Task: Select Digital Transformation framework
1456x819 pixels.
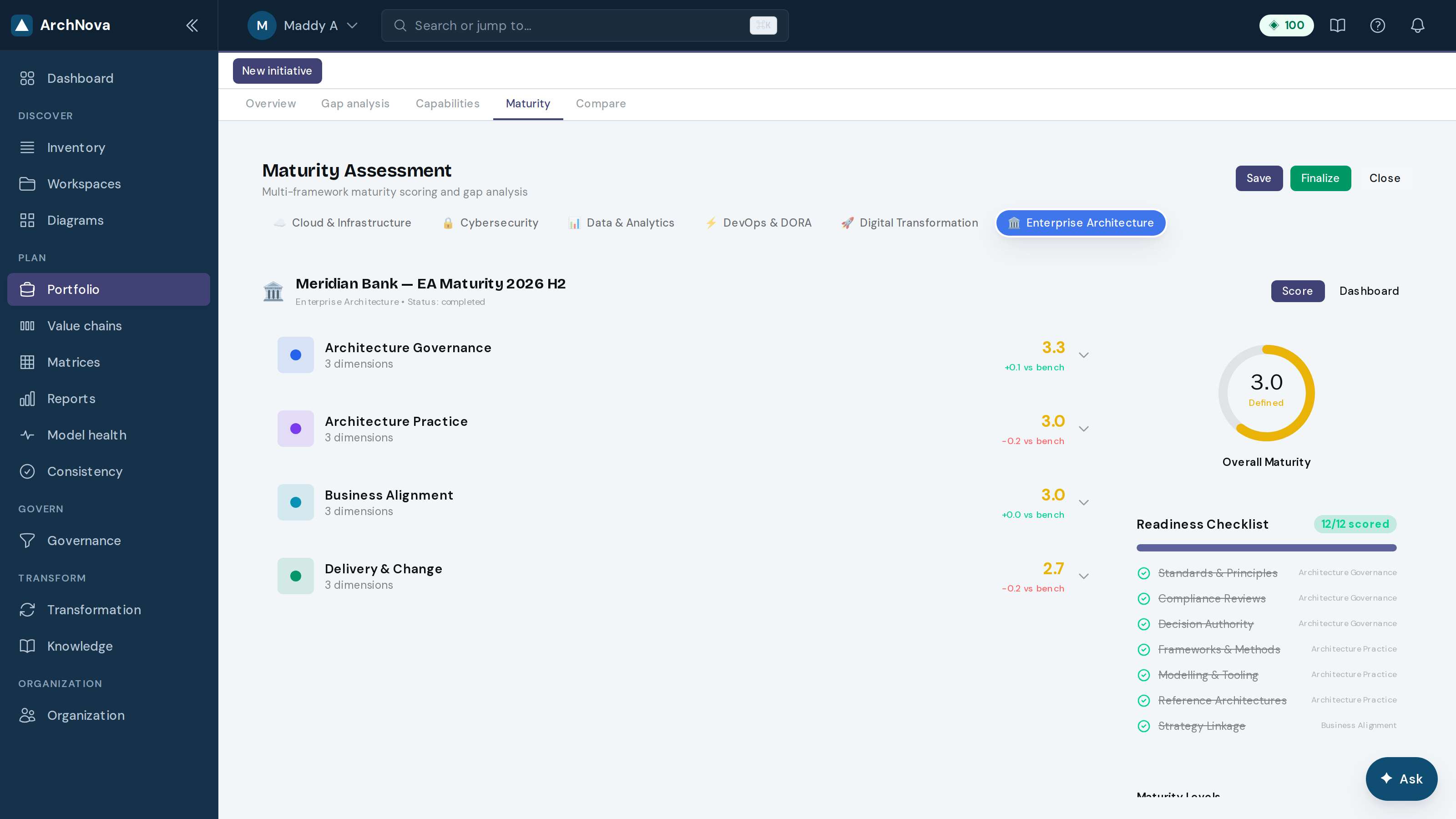Action: [x=910, y=222]
